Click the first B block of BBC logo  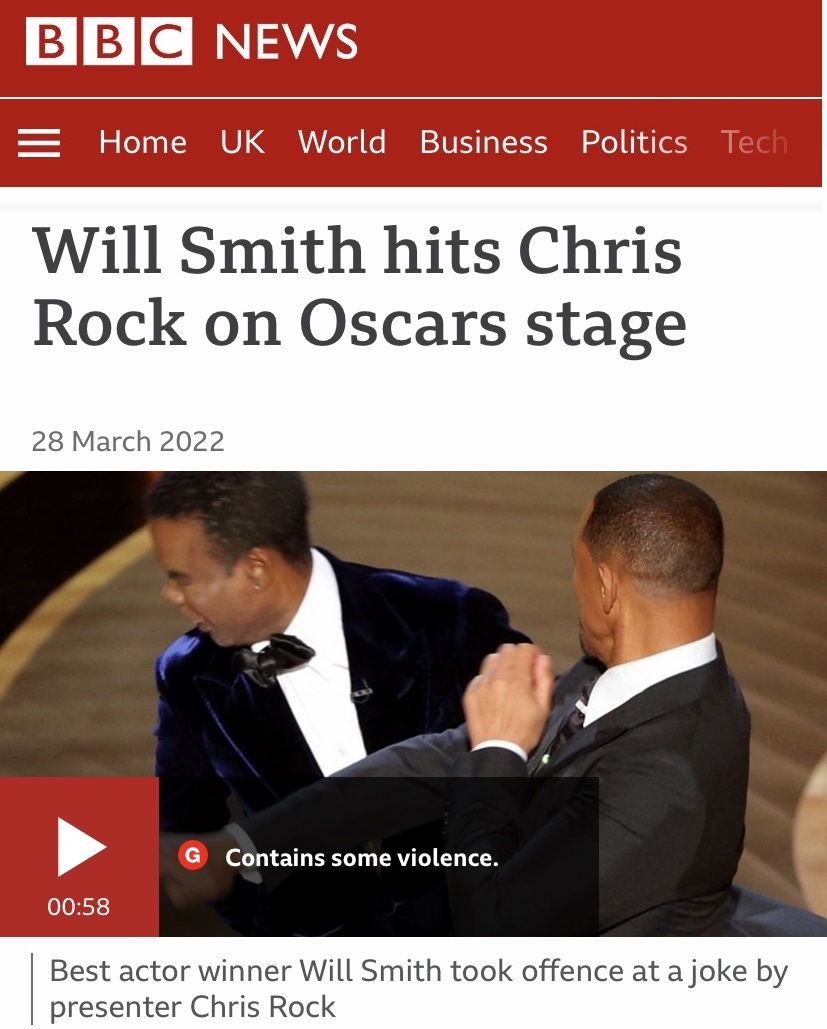51,41
